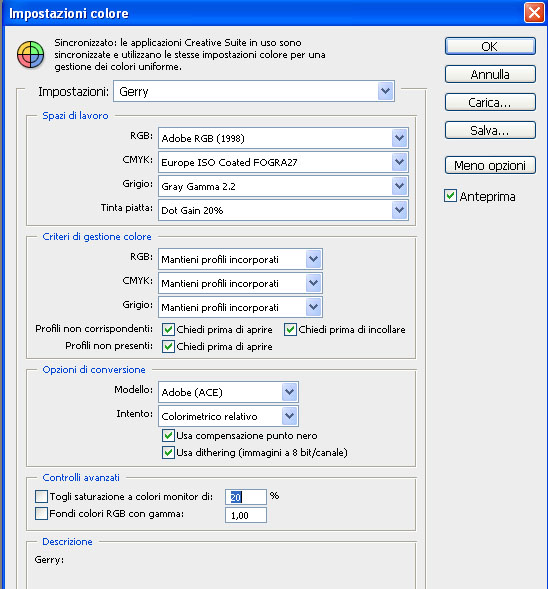Click the Opzioni di conversione heading
This screenshot has height=589, width=548.
click(x=94, y=370)
